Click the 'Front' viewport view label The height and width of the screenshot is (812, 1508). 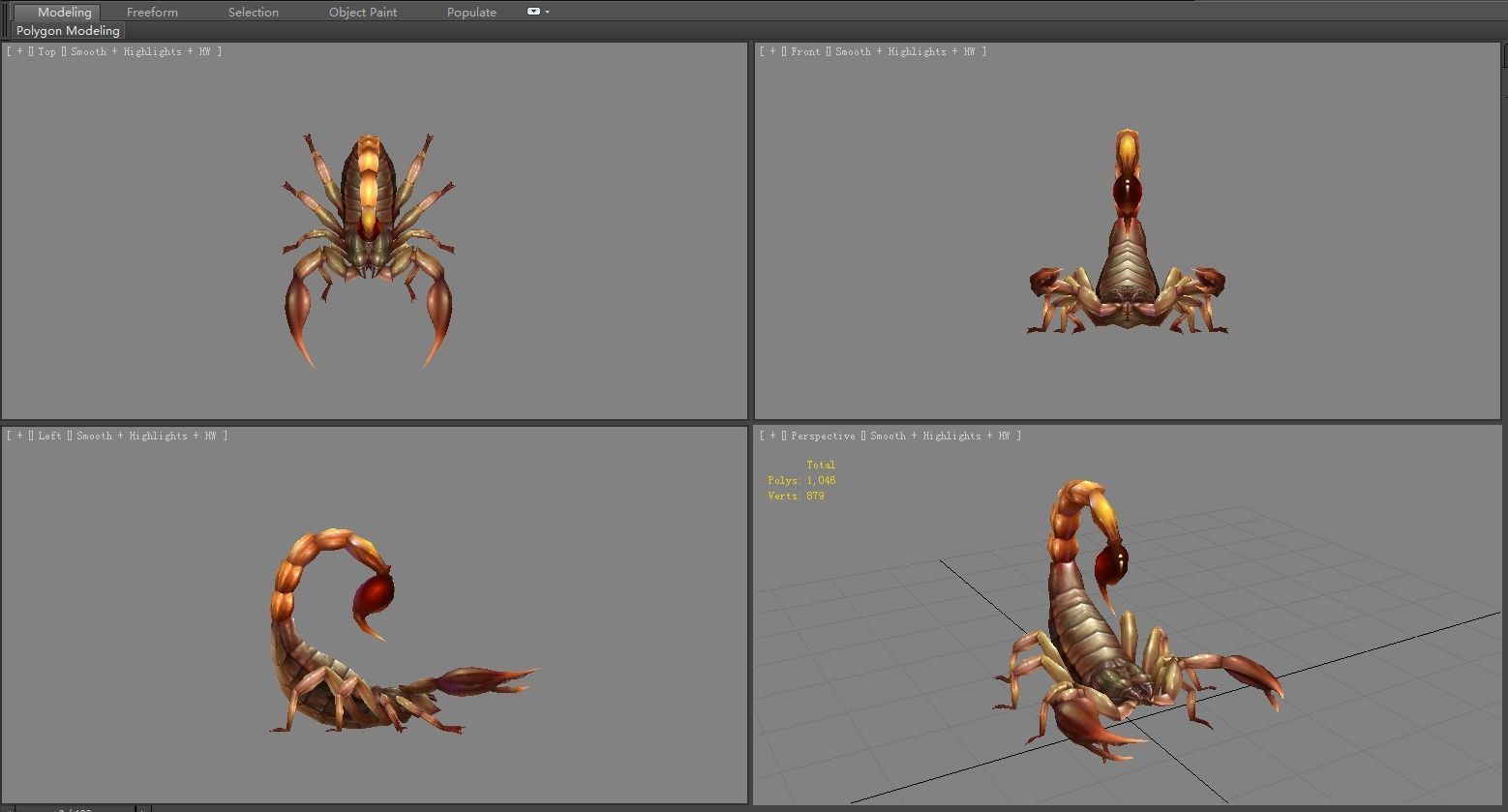click(805, 51)
